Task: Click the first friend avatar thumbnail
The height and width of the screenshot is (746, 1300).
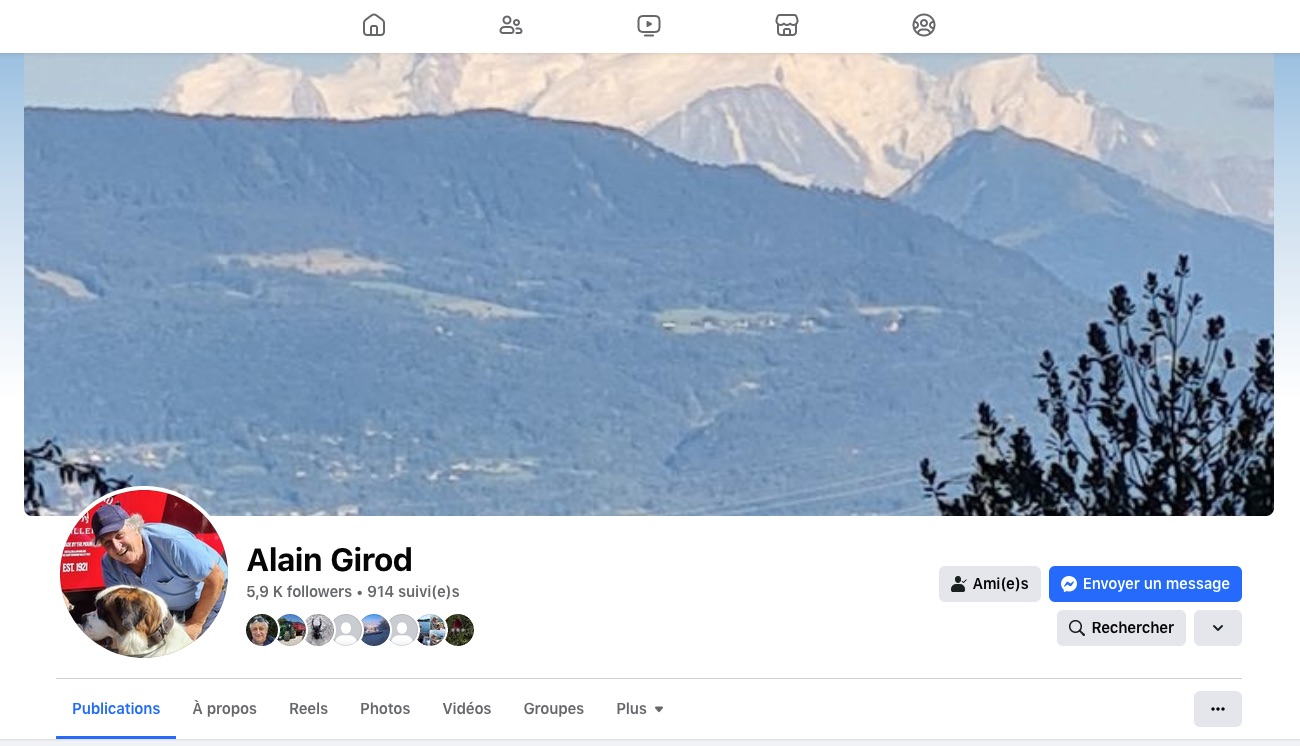Action: [262, 630]
